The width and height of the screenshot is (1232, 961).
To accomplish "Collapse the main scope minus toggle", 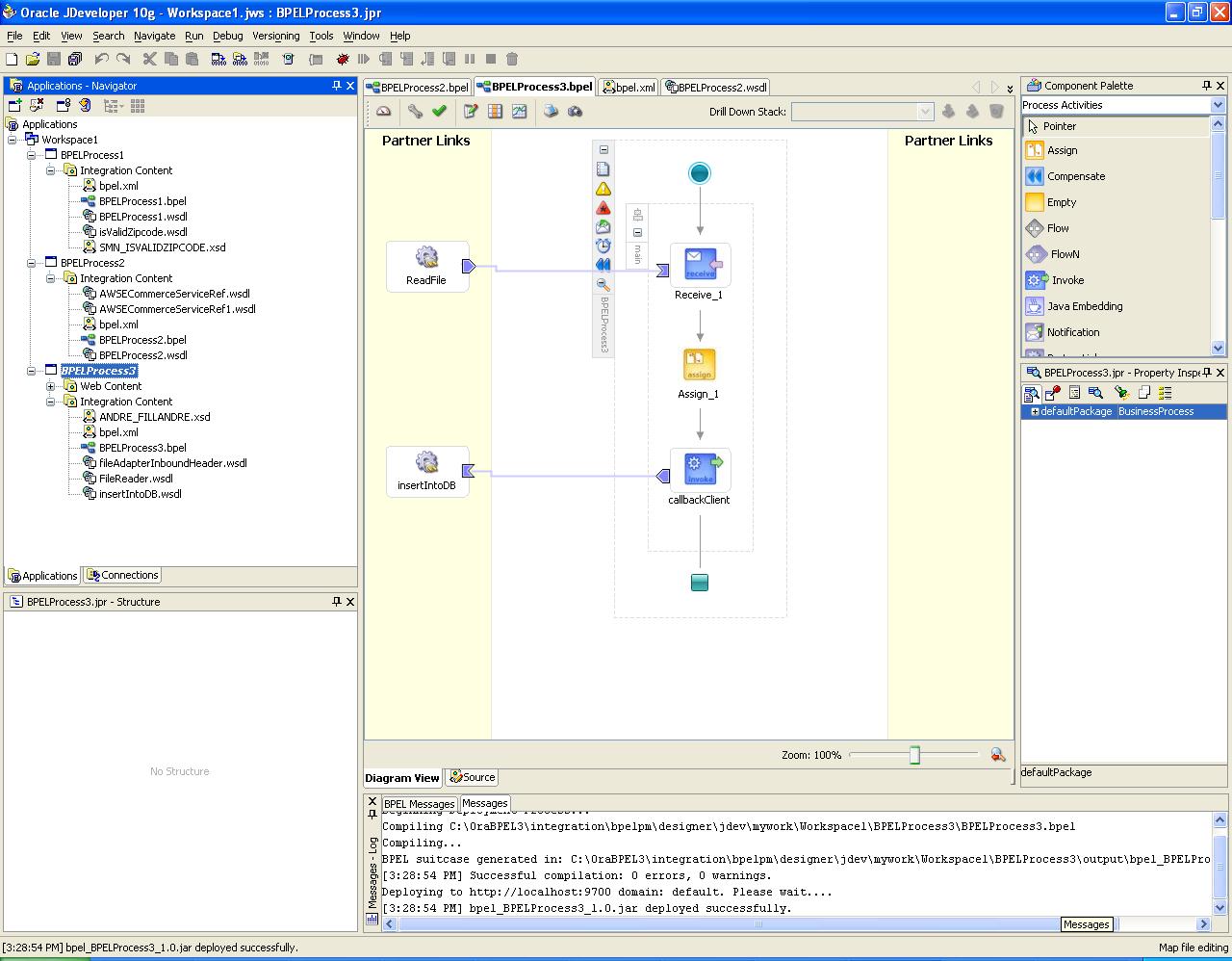I will point(637,232).
